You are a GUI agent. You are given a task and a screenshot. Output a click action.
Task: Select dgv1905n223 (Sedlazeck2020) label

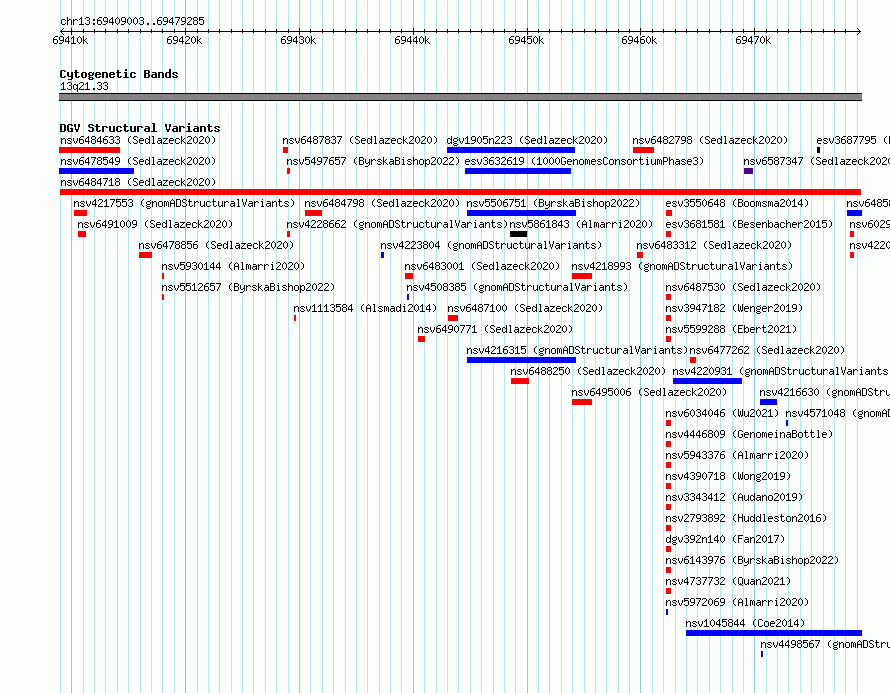527,140
